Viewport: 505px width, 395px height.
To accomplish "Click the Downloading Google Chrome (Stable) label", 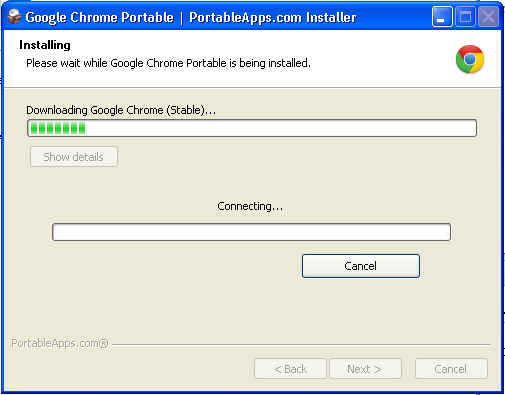I will (x=121, y=110).
